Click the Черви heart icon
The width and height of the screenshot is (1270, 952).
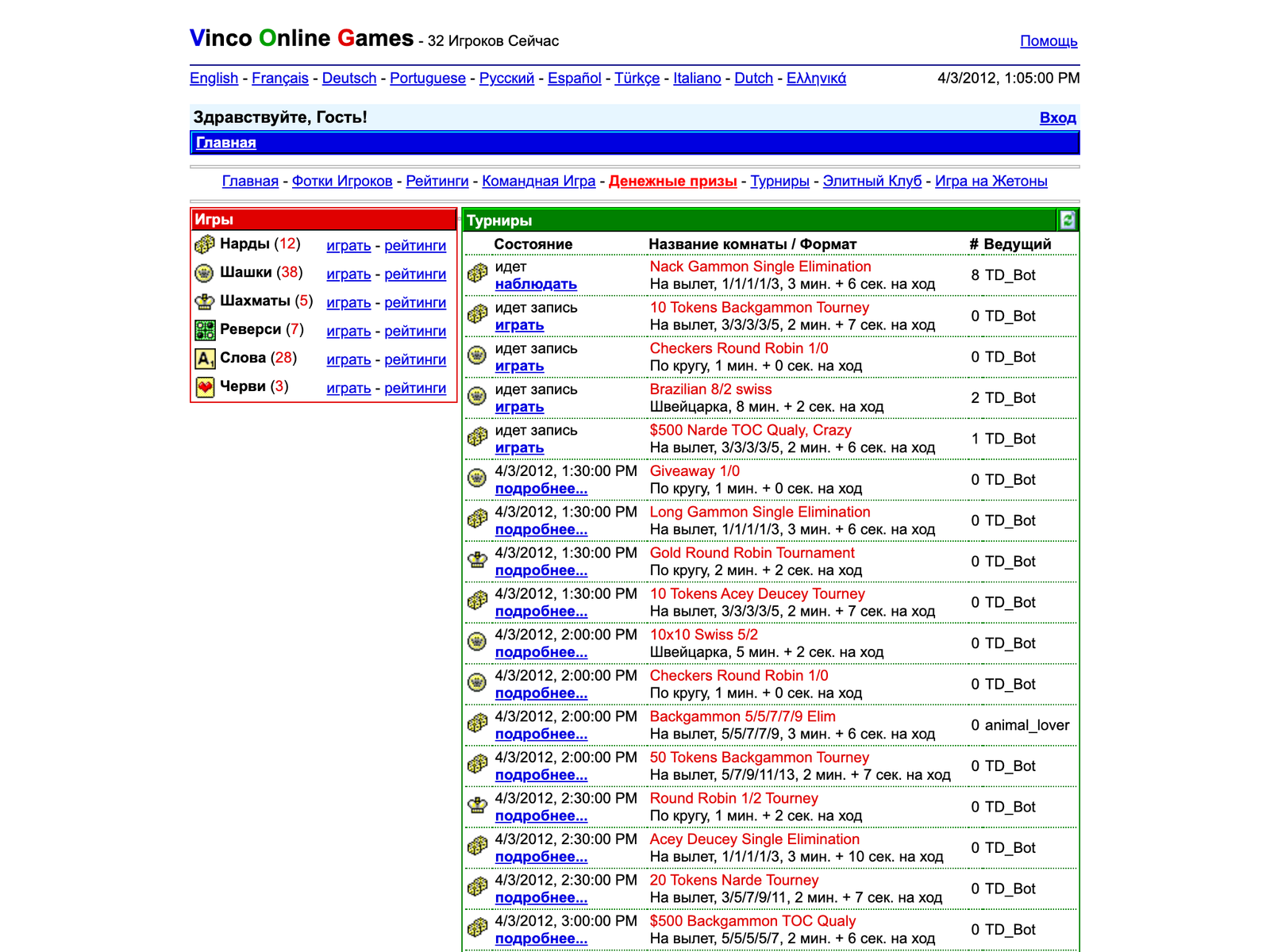[205, 387]
